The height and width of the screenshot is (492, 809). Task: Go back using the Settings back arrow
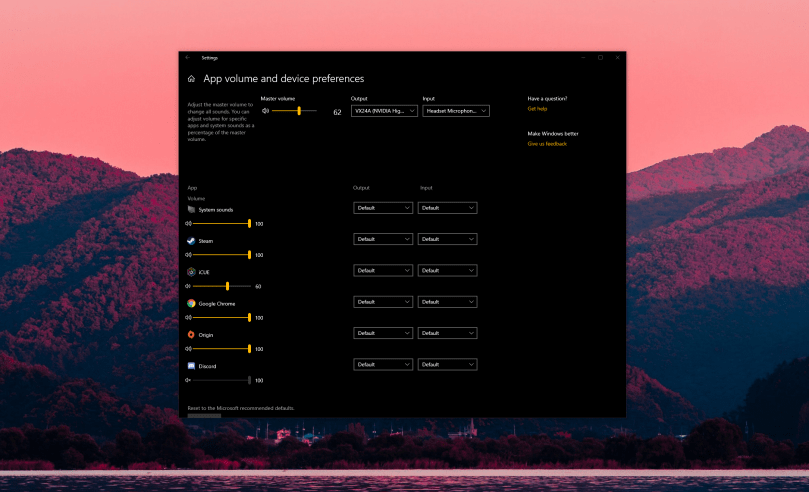[188, 57]
